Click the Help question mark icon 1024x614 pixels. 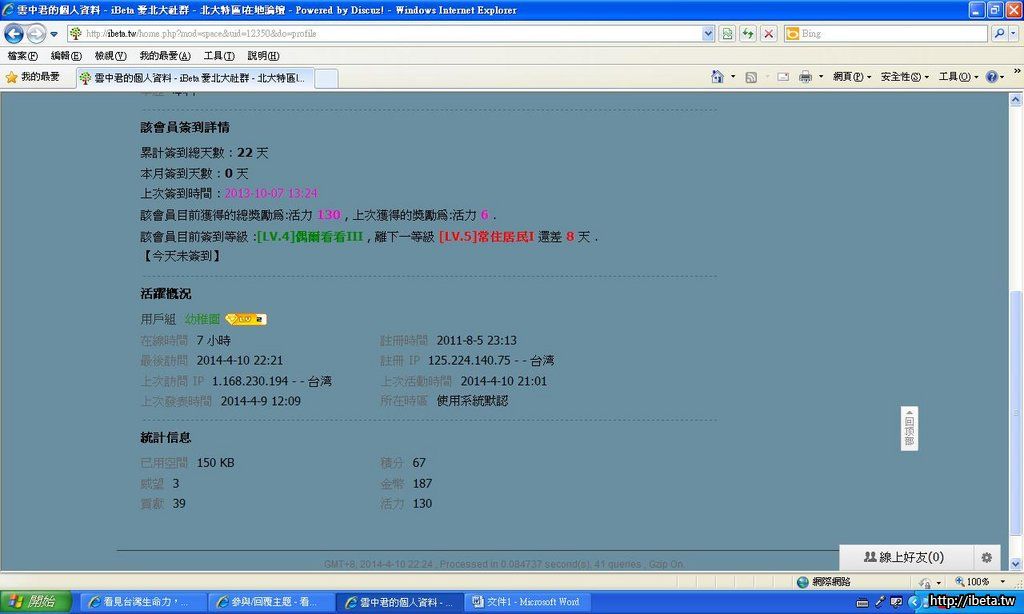tap(991, 77)
